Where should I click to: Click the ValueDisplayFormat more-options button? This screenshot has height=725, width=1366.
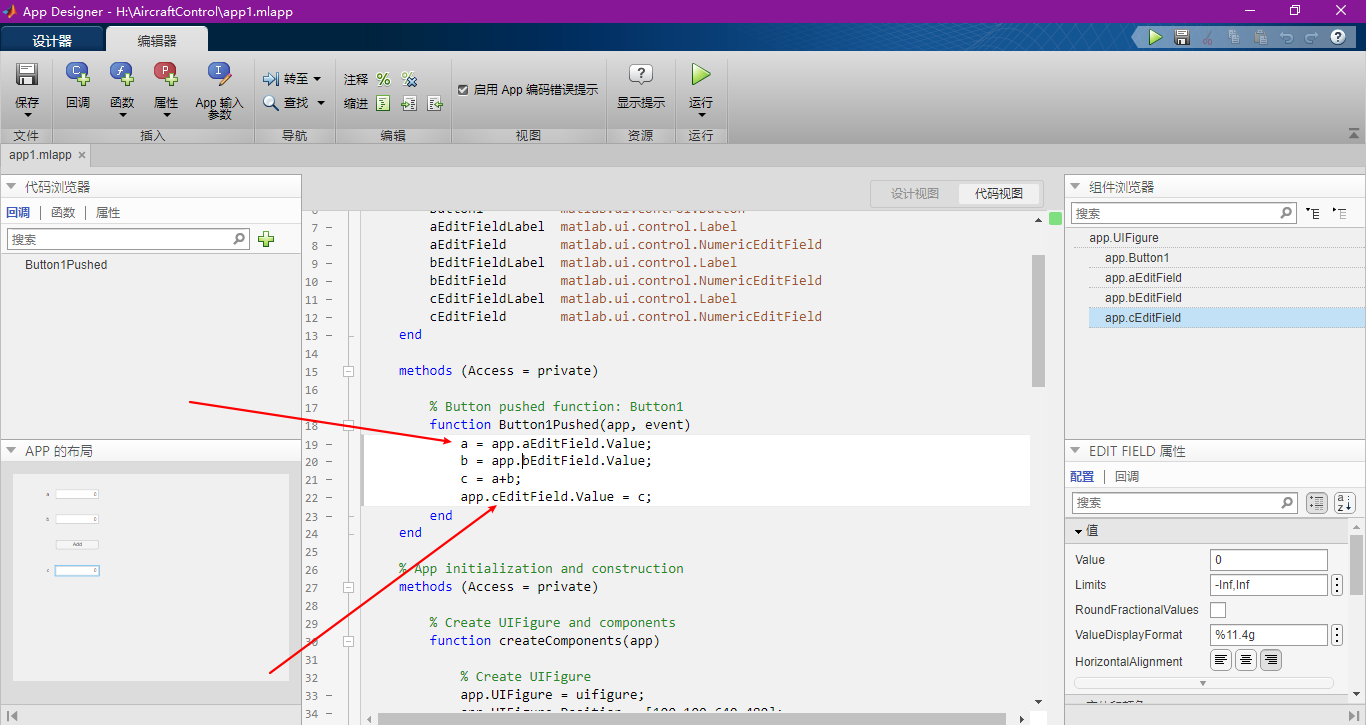[1337, 635]
